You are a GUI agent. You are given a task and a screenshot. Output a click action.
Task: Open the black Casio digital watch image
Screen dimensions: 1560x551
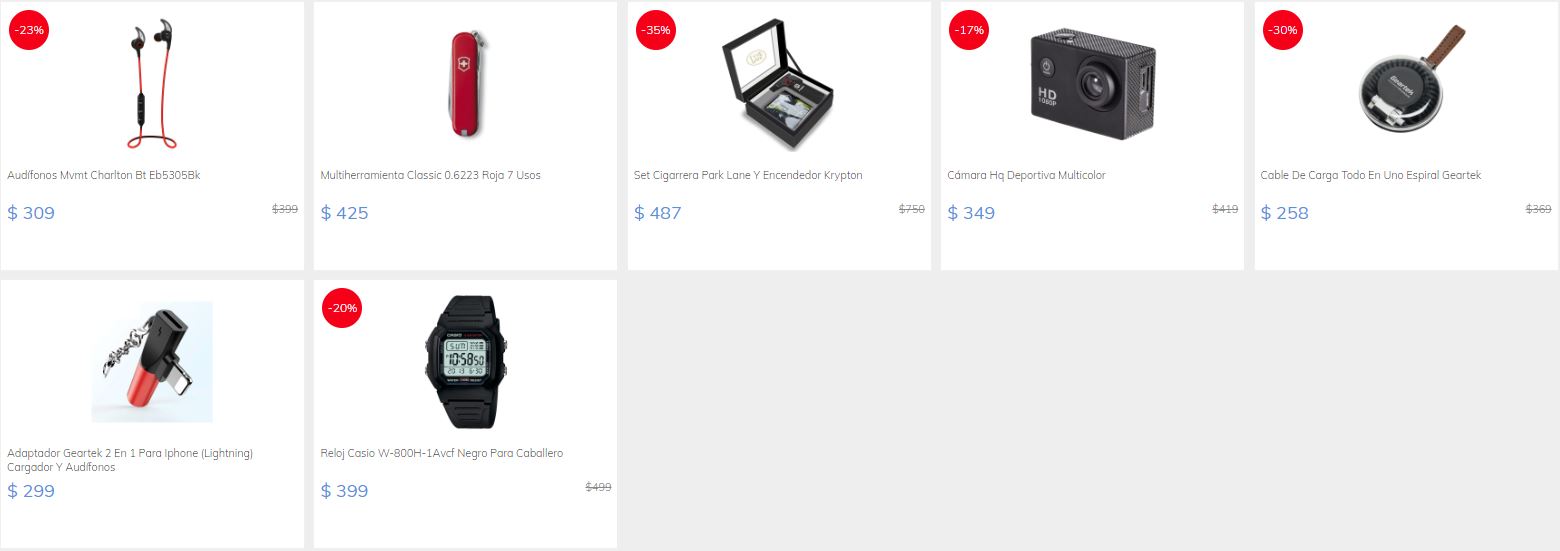click(x=466, y=362)
